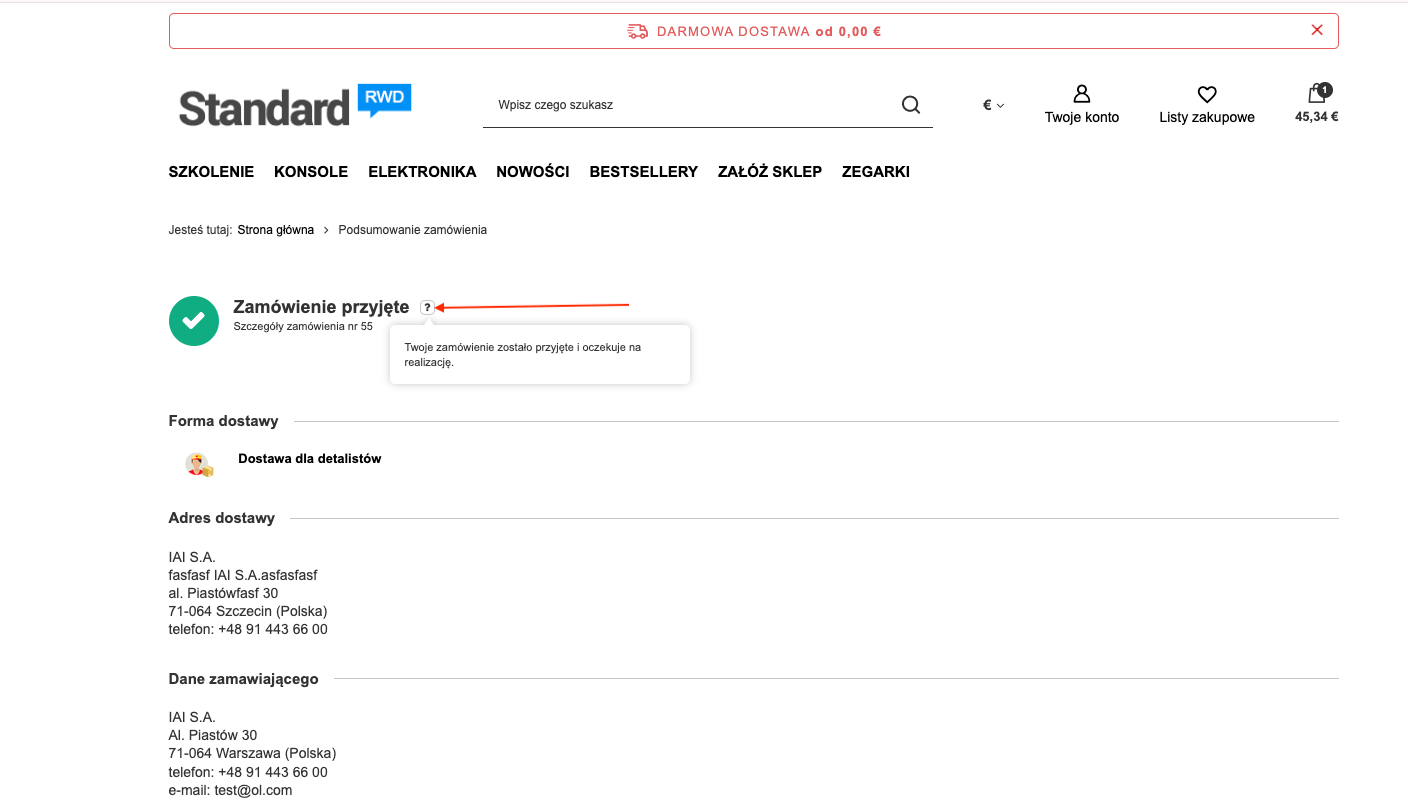
Task: Click the retail delivery courier icon
Action: [200, 465]
